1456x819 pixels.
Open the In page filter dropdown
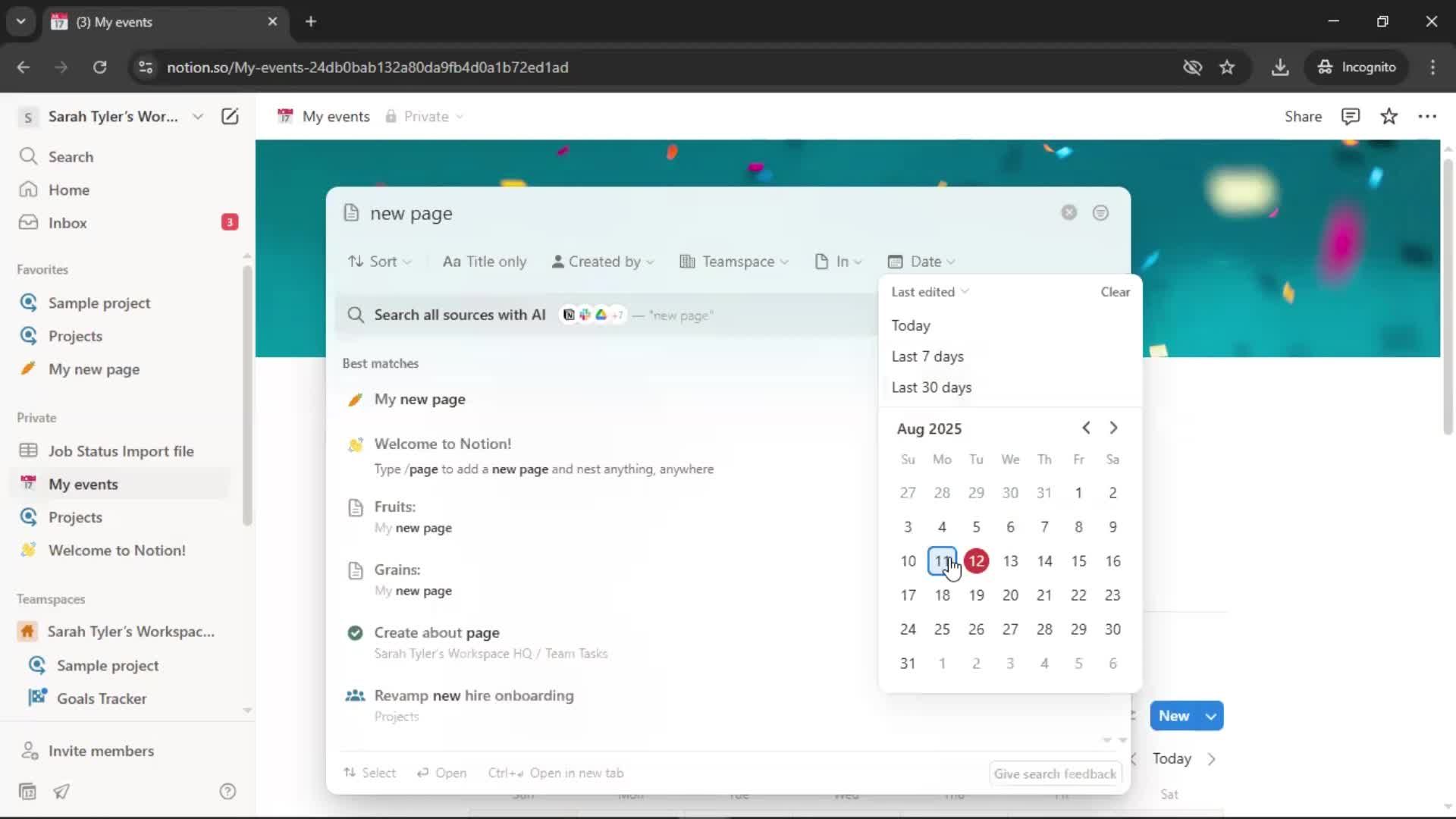point(838,262)
